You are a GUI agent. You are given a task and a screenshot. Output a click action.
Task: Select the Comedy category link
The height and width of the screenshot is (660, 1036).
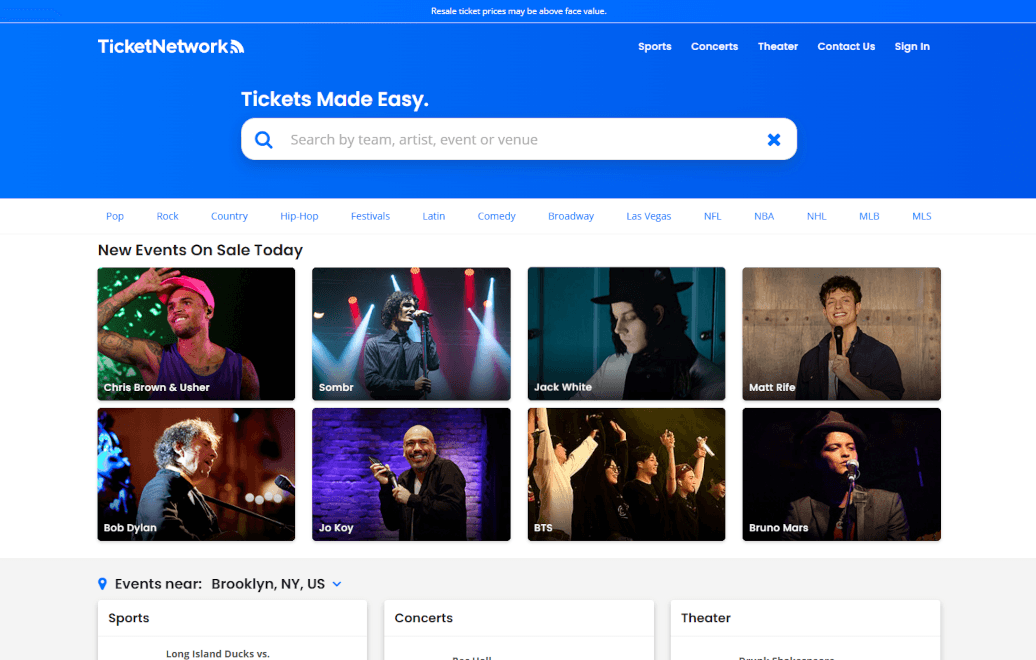pyautogui.click(x=496, y=216)
